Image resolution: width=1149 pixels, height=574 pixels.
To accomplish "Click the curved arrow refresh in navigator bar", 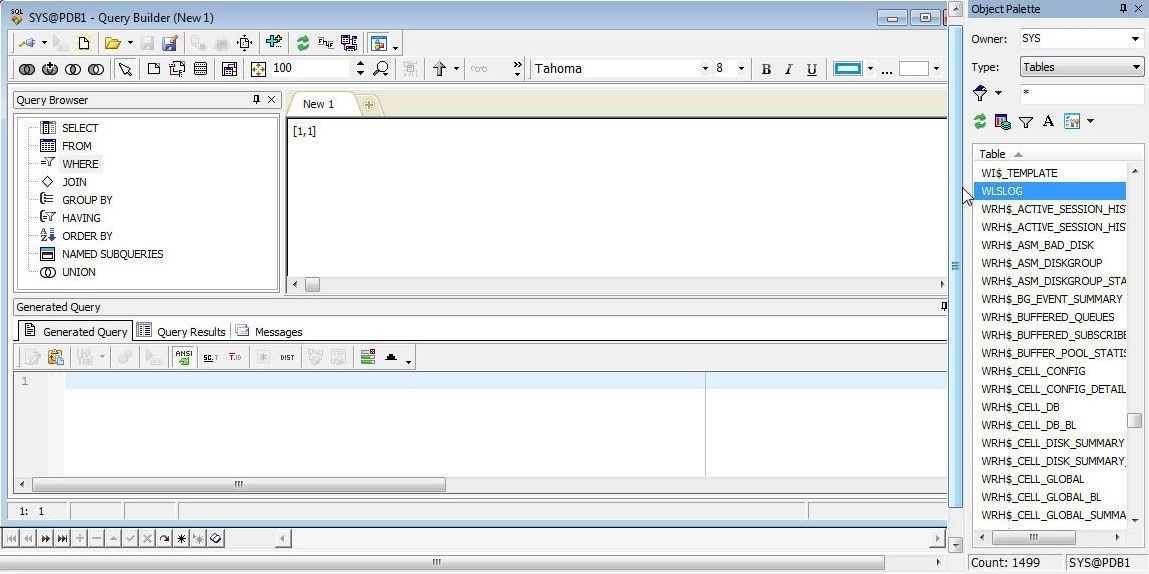I will (165, 539).
